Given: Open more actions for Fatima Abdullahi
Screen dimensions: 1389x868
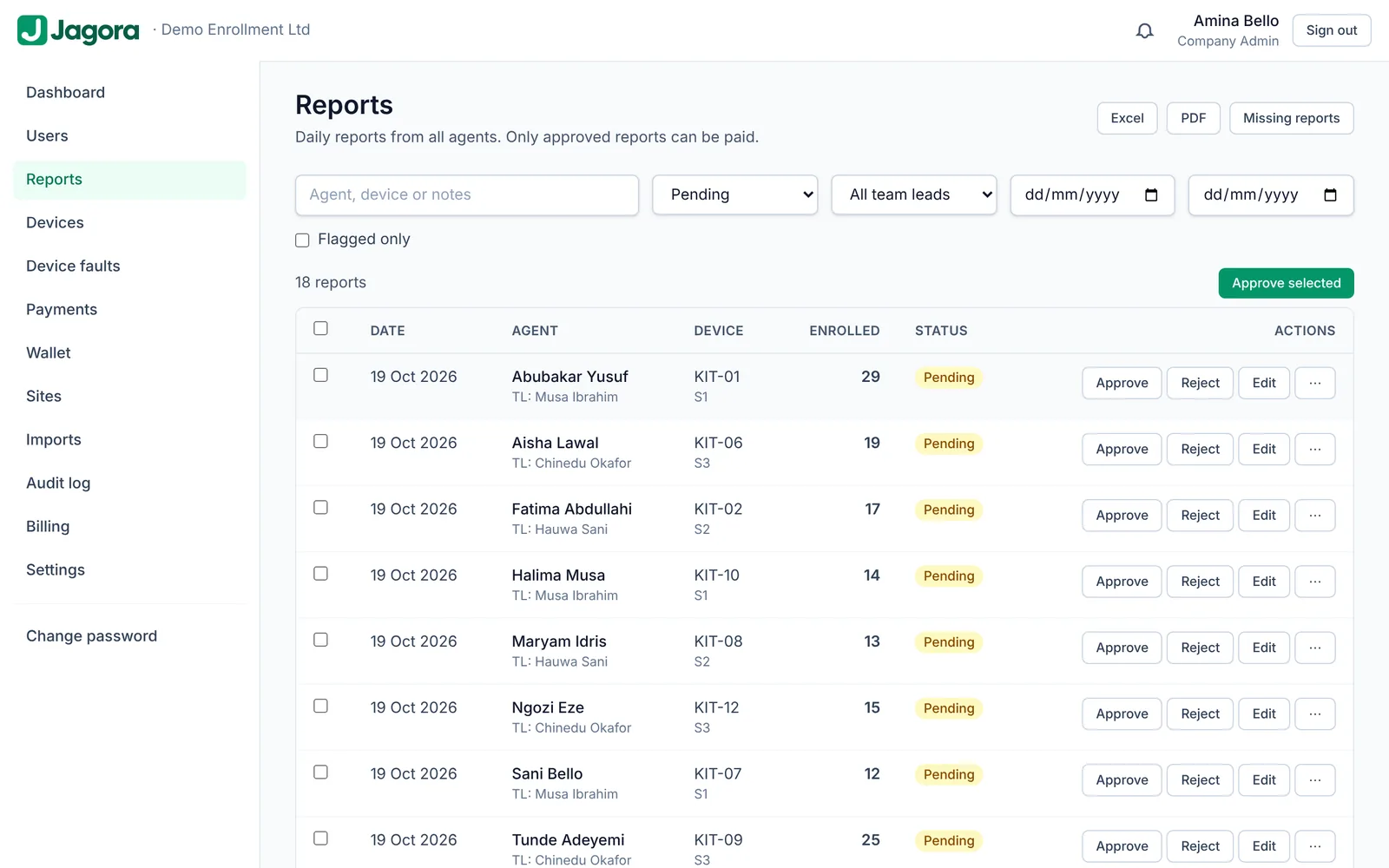Looking at the screenshot, I should 1315,515.
